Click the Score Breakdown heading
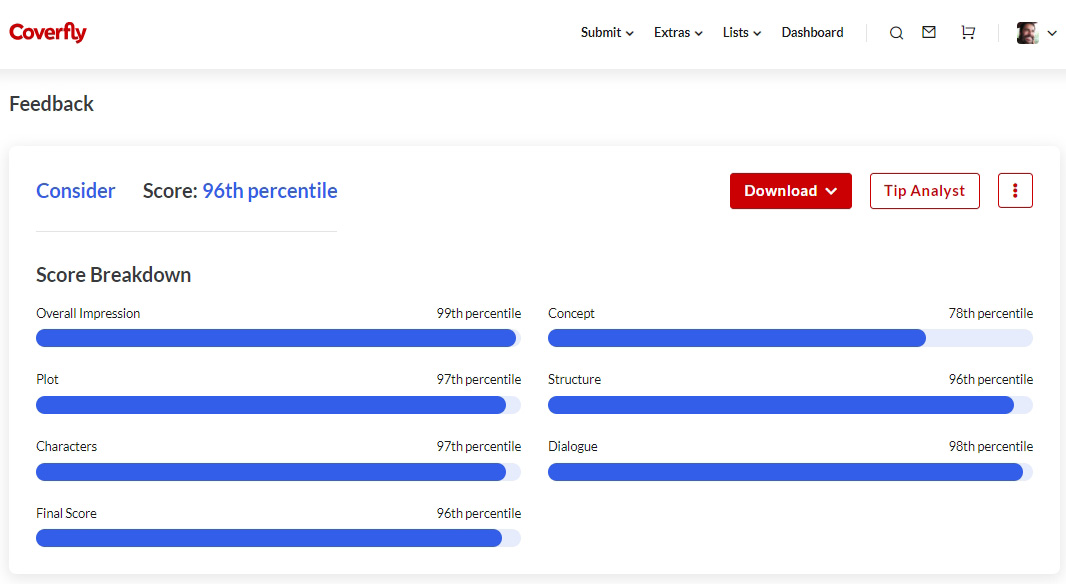 [x=113, y=275]
